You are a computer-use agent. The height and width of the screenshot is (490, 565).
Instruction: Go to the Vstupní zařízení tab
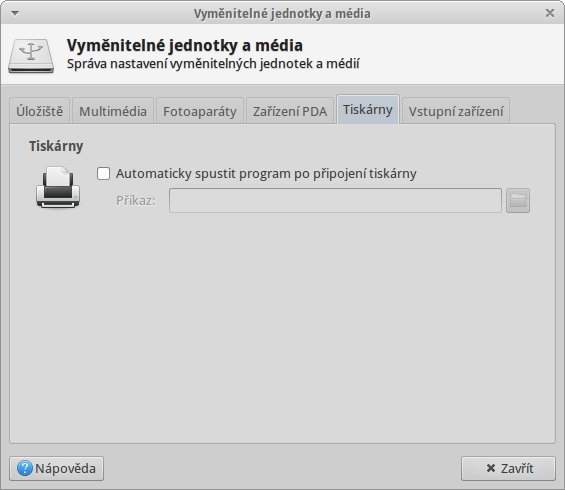[456, 111]
